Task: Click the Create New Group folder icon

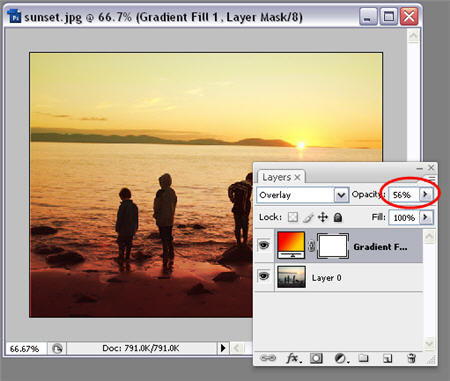Action: click(x=363, y=358)
